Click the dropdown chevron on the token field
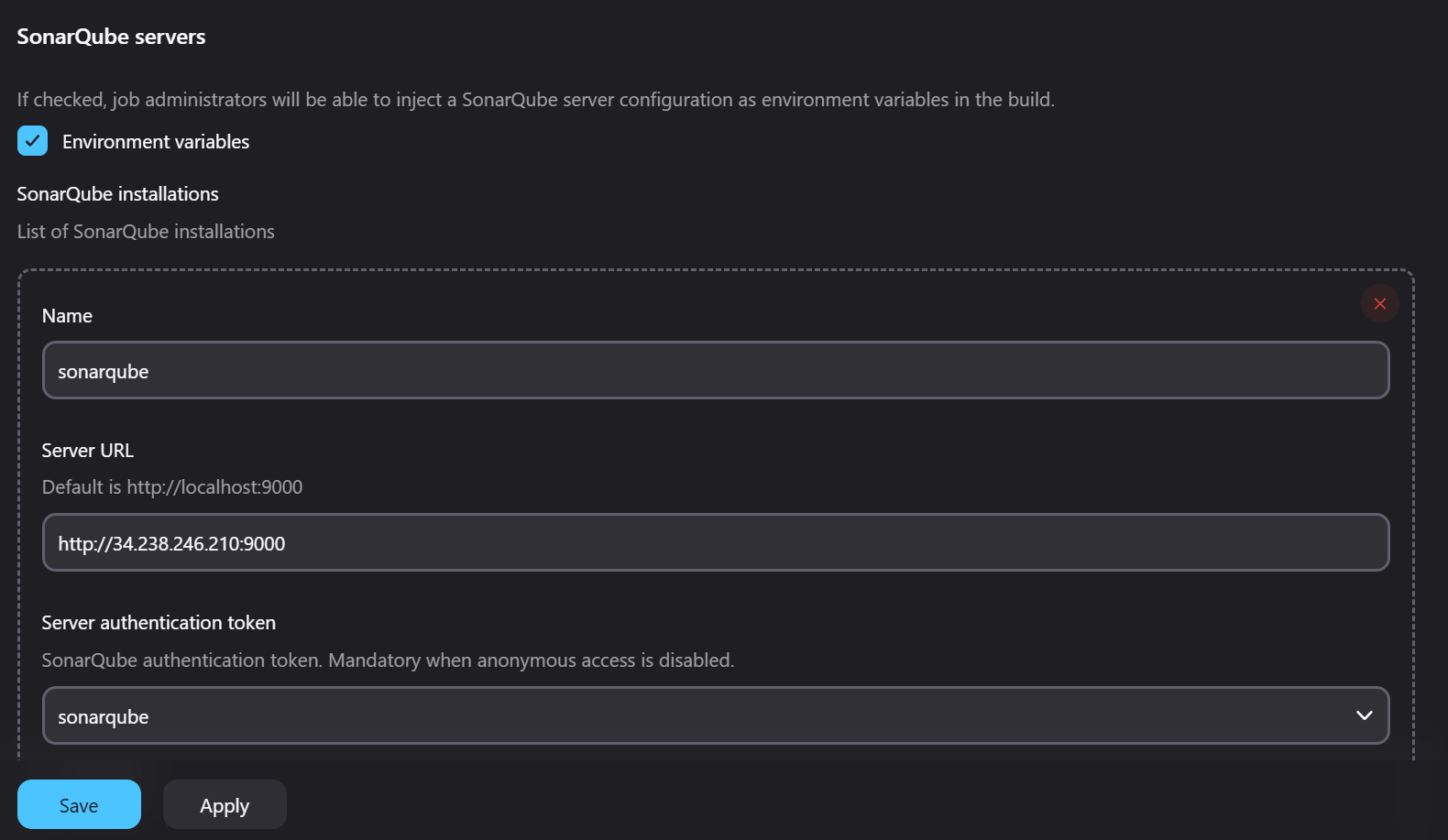The image size is (1448, 840). pos(1363,715)
